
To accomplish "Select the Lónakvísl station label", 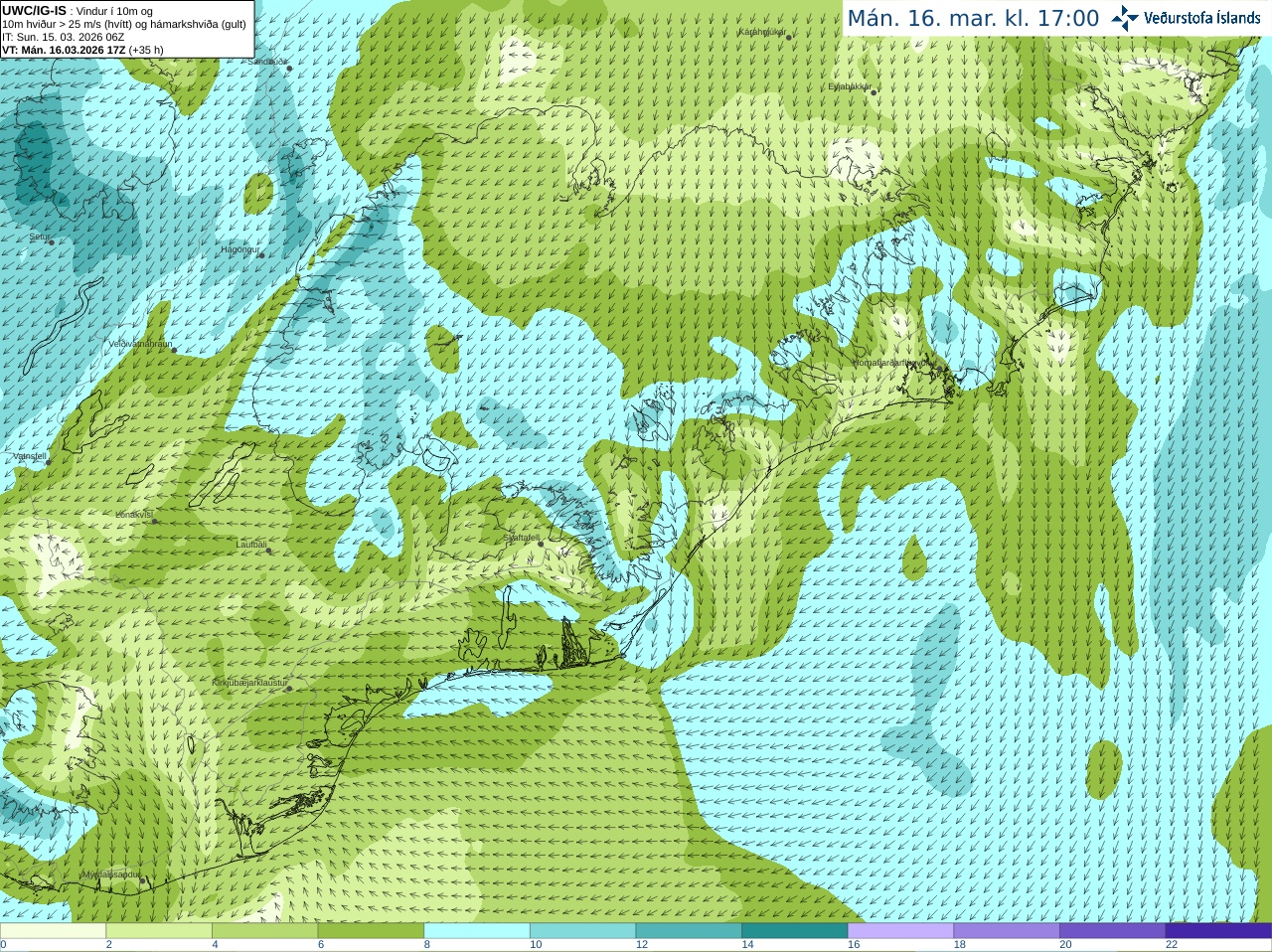I will click(134, 515).
